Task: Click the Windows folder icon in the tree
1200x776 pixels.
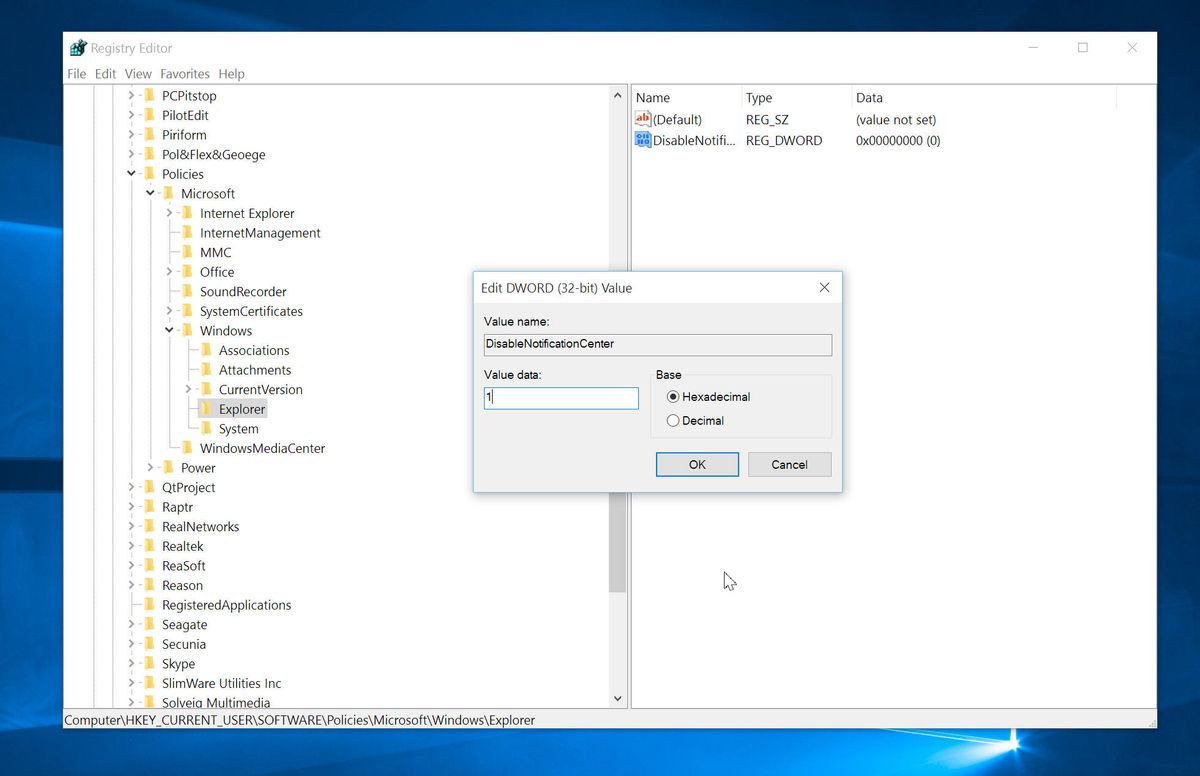Action: point(186,330)
